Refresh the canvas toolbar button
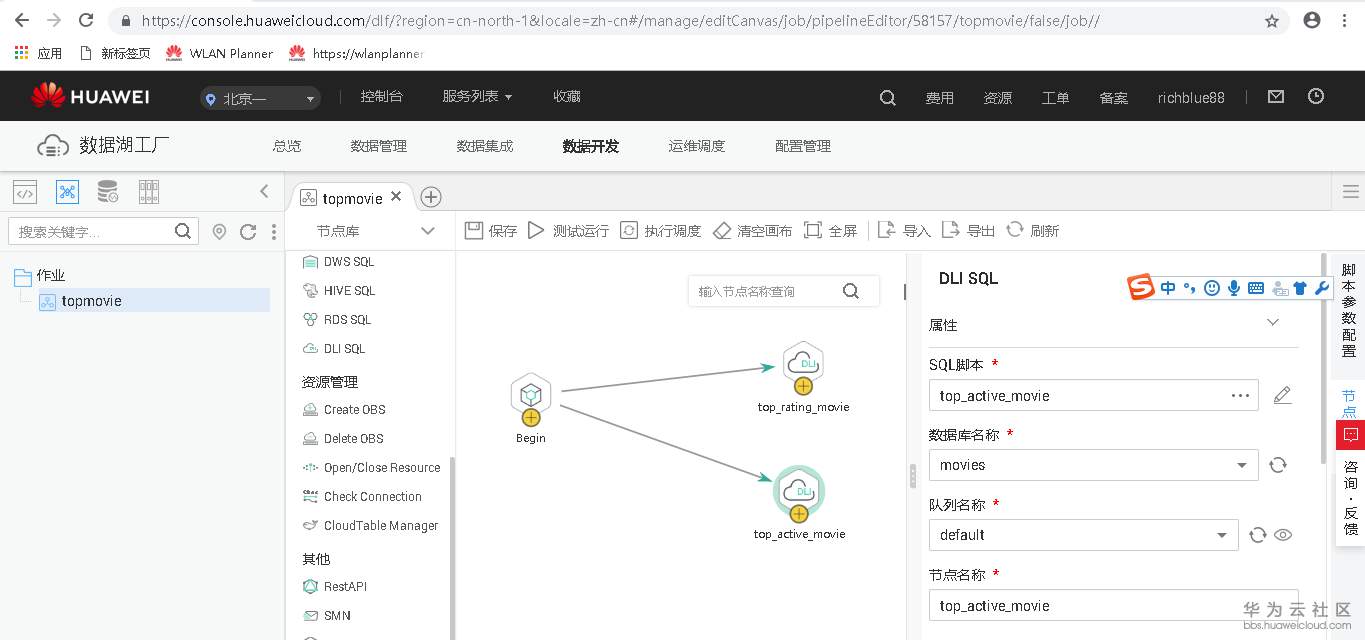 [1032, 230]
